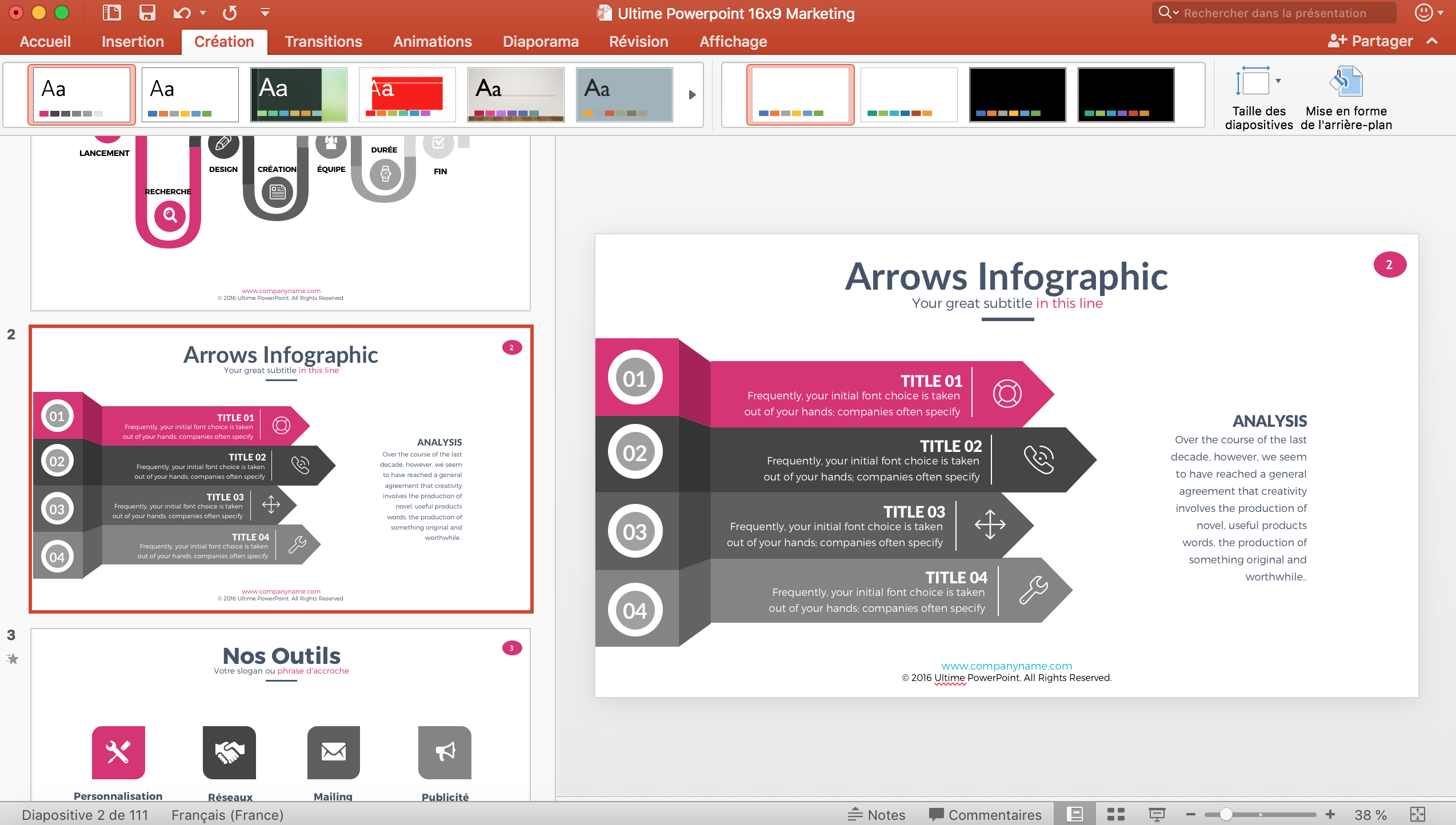This screenshot has height=825, width=1456.
Task: Expand the themes gallery arrow
Action: coord(692,95)
